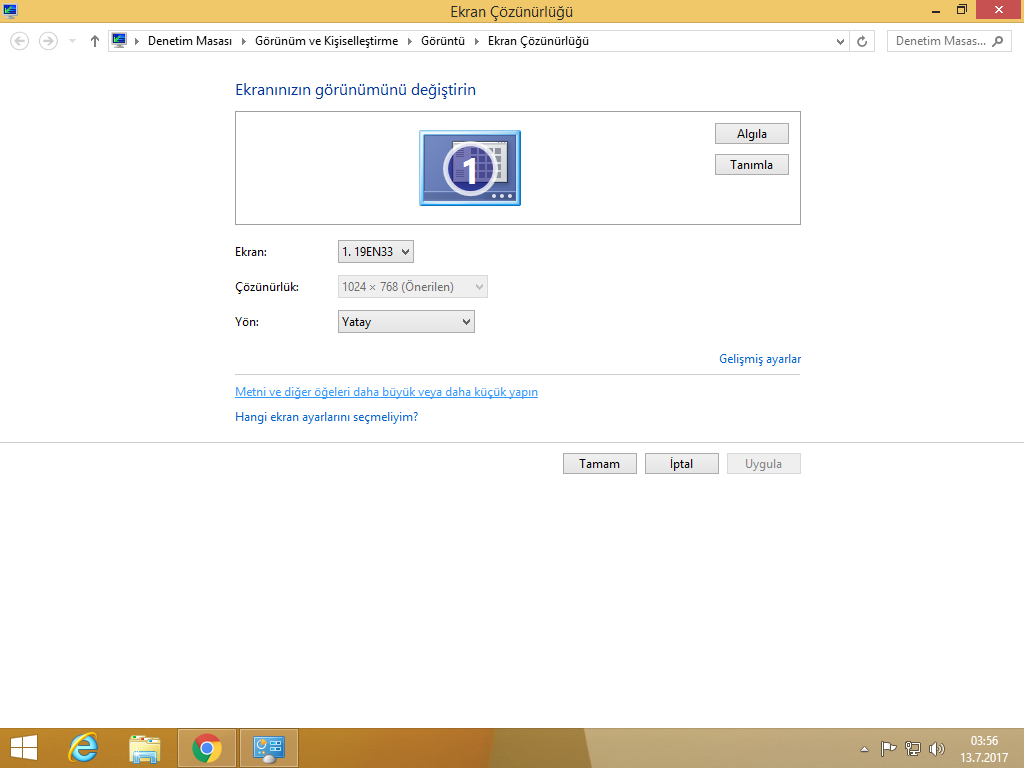Viewport: 1024px width, 768px height.
Task: Refresh the Control Panel page
Action: click(x=862, y=41)
